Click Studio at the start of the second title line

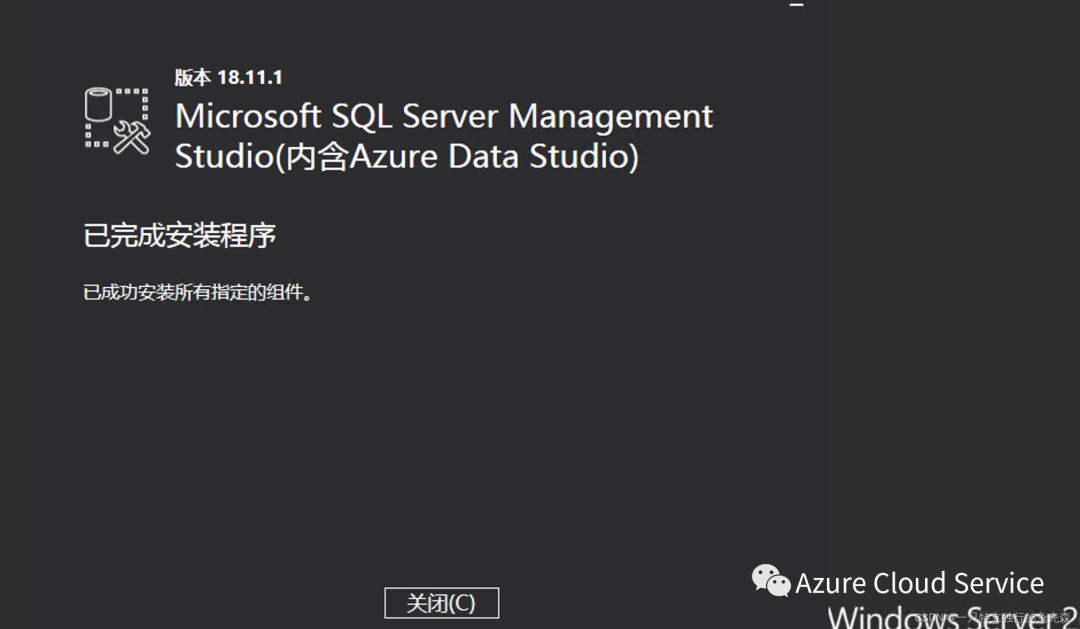pyautogui.click(x=221, y=157)
